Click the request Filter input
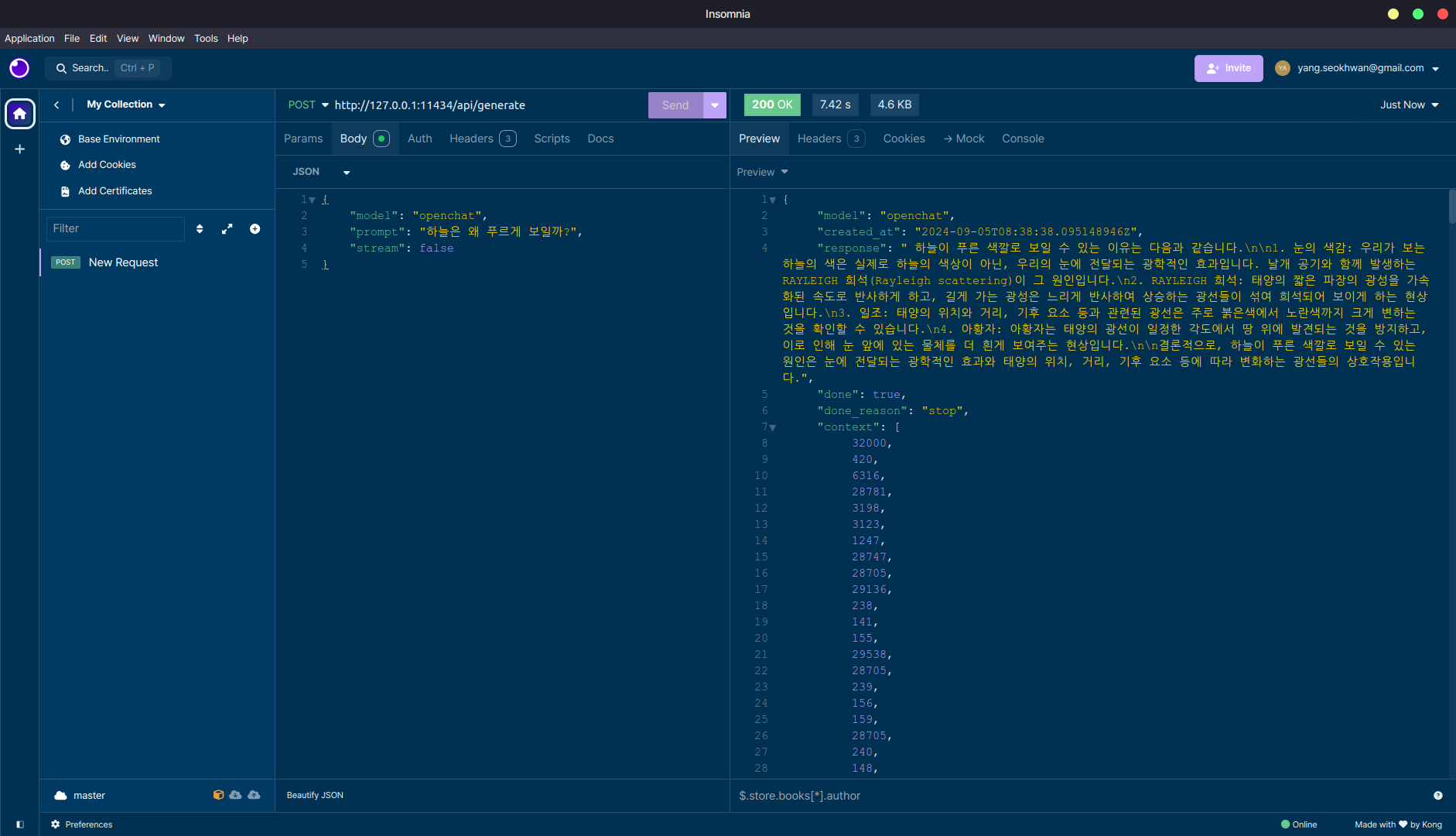The image size is (1456, 836). [x=116, y=229]
